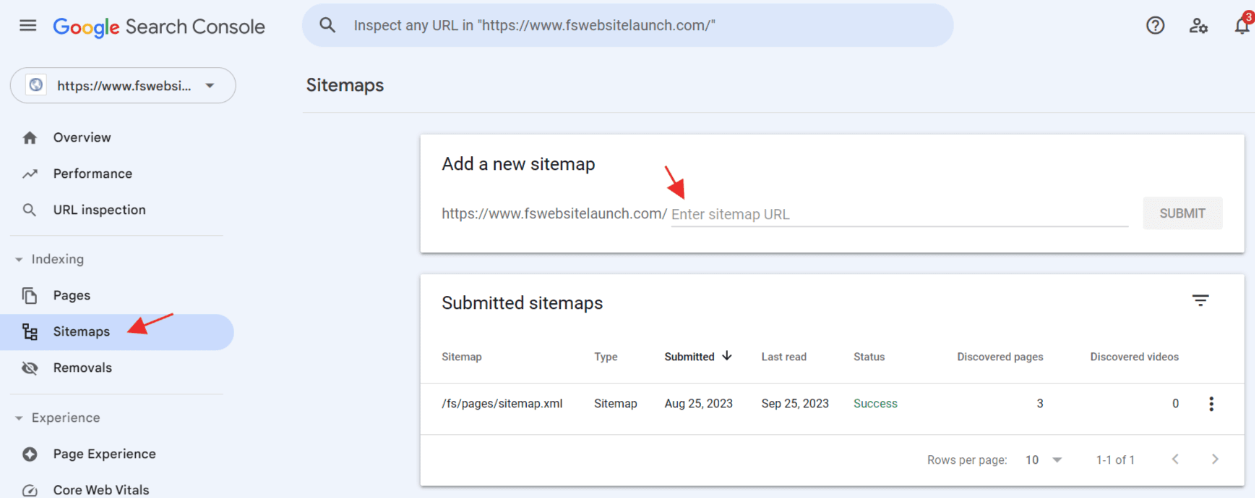Sort by Discovered pages column header
Image resolution: width=1255 pixels, height=498 pixels.
1000,356
